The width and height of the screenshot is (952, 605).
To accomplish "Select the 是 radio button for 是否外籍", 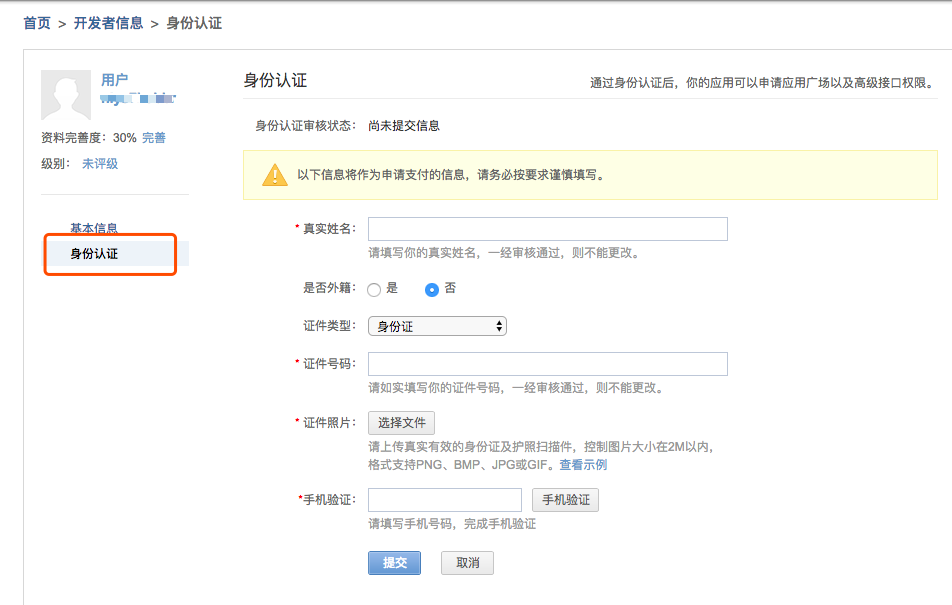I will 372,290.
